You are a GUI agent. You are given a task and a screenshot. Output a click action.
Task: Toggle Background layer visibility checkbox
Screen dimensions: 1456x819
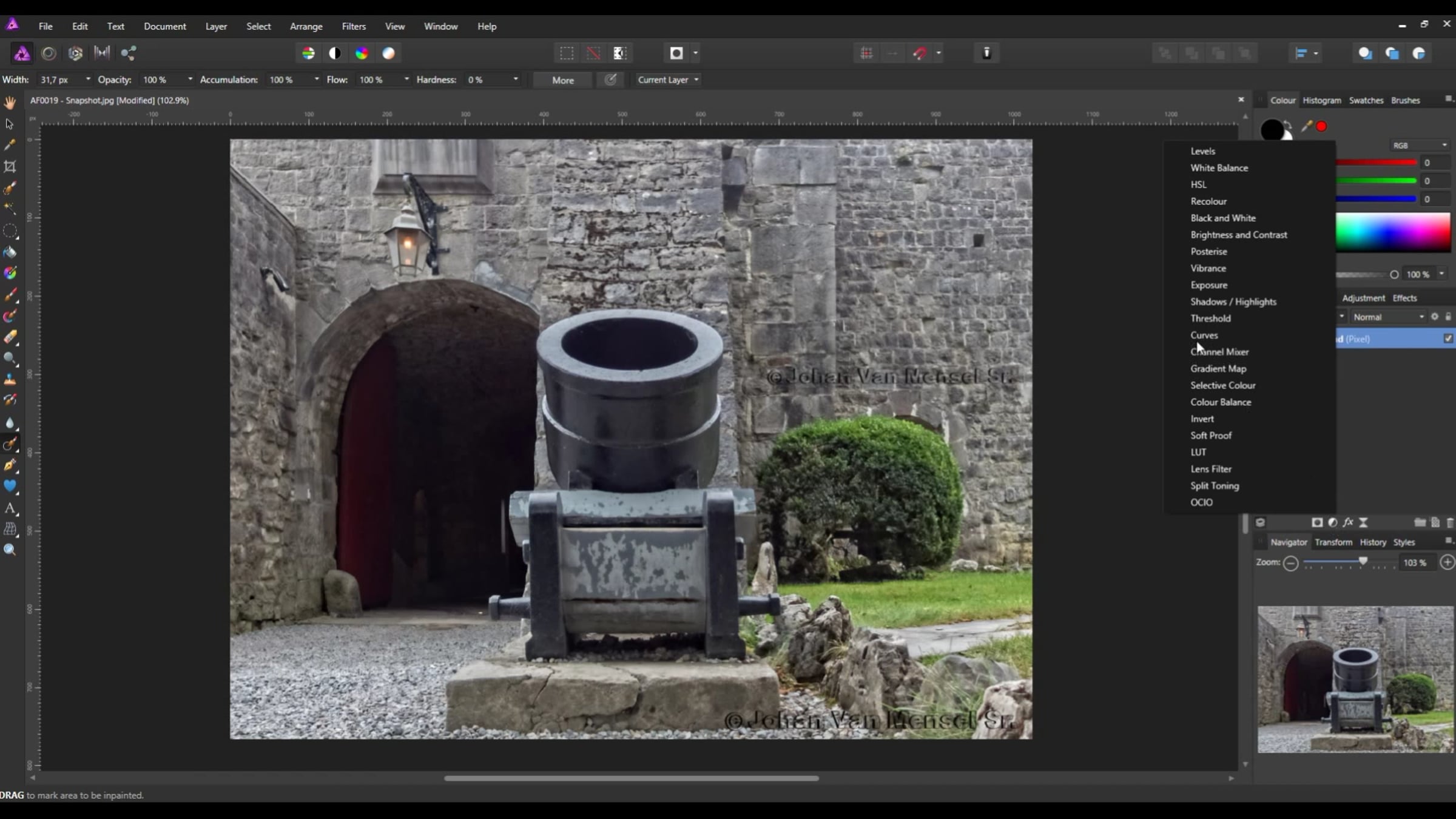coord(1448,339)
